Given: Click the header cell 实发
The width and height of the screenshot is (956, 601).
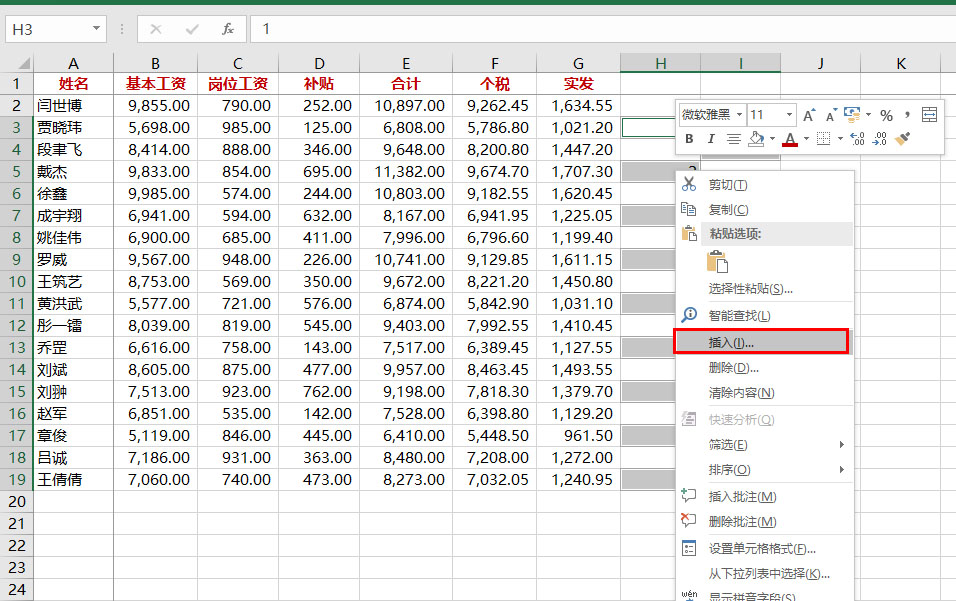Looking at the screenshot, I should (x=579, y=84).
